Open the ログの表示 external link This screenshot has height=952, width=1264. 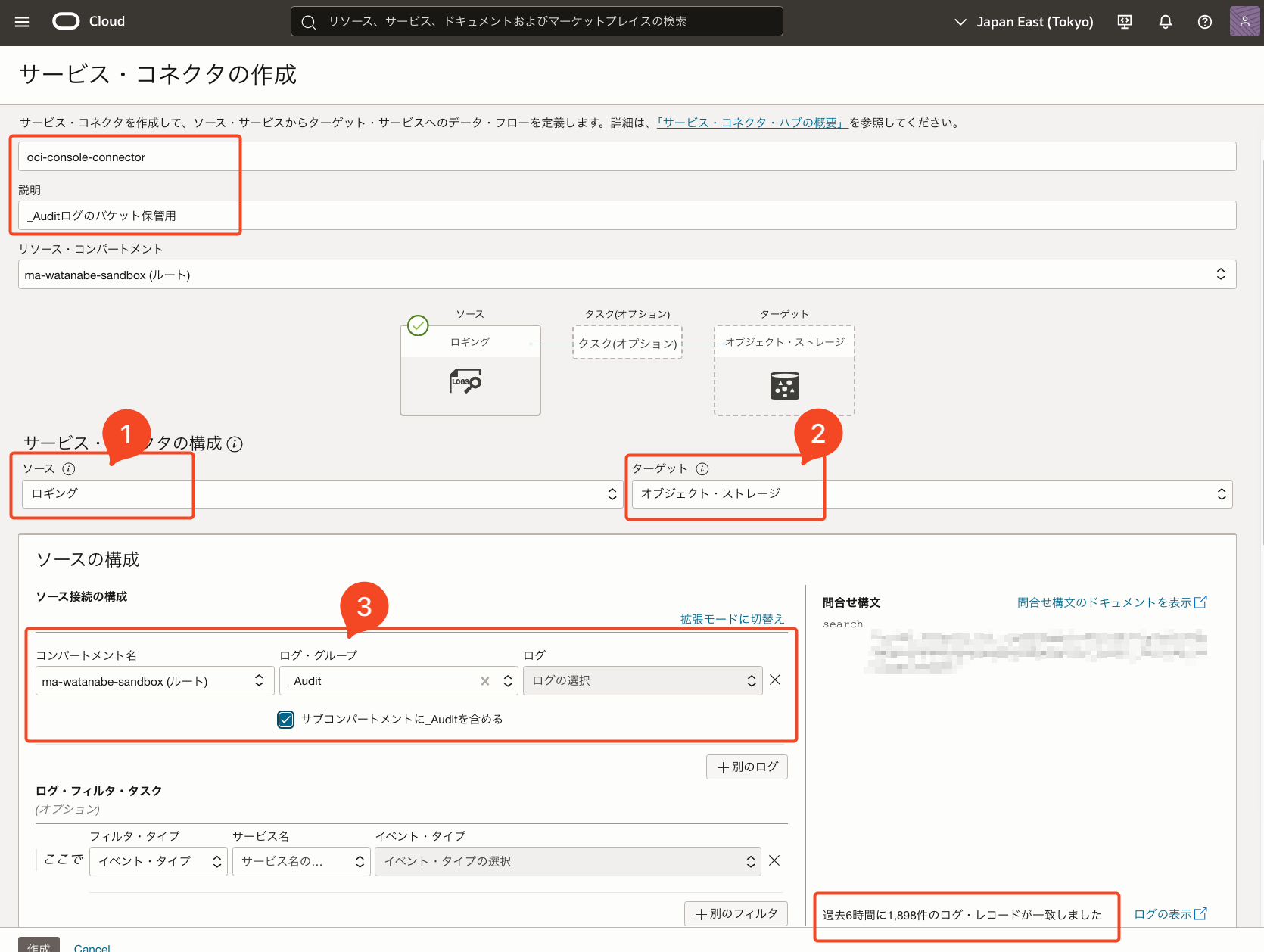[x=1169, y=914]
